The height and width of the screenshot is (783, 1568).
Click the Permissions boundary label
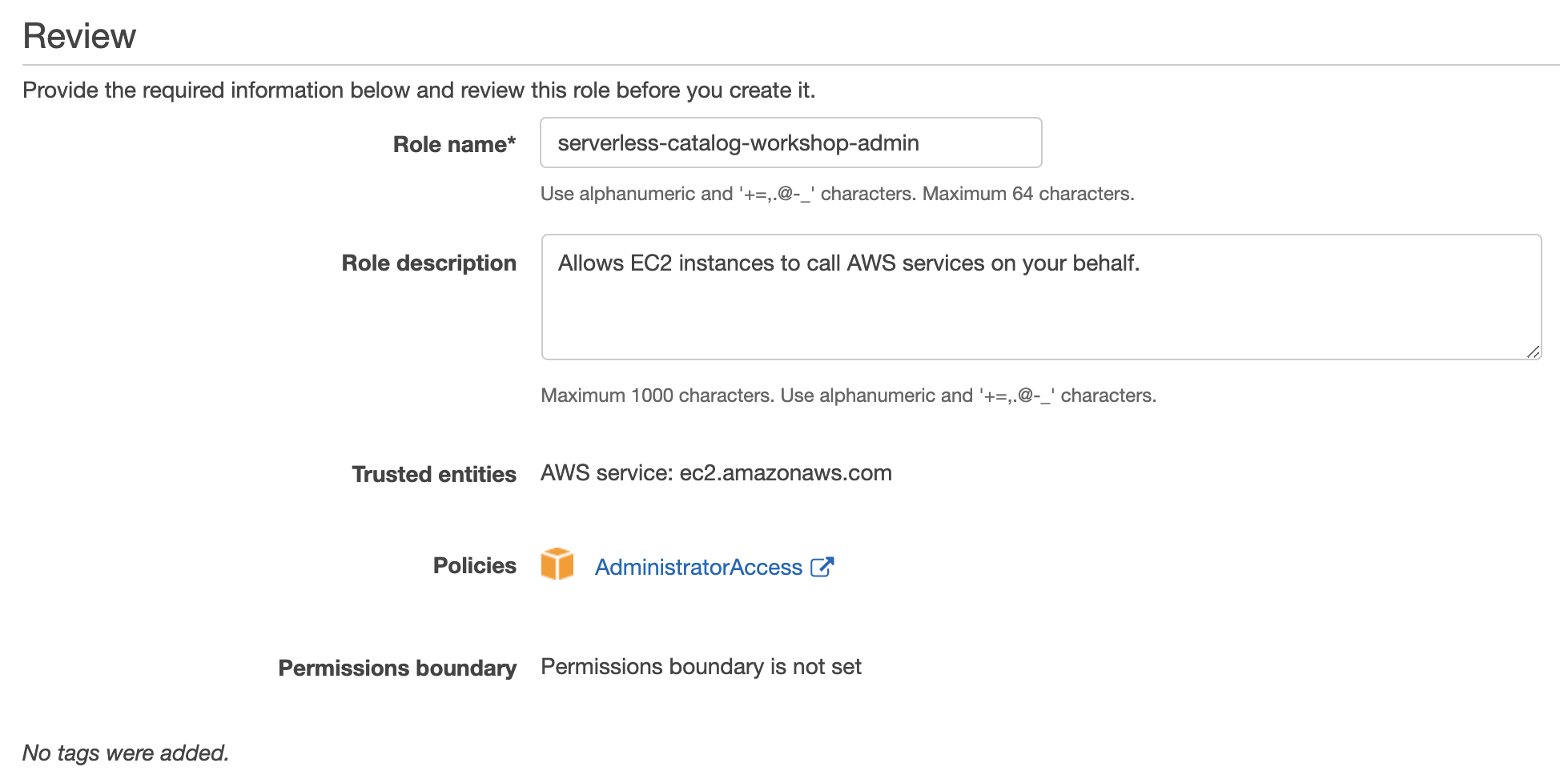(x=397, y=668)
